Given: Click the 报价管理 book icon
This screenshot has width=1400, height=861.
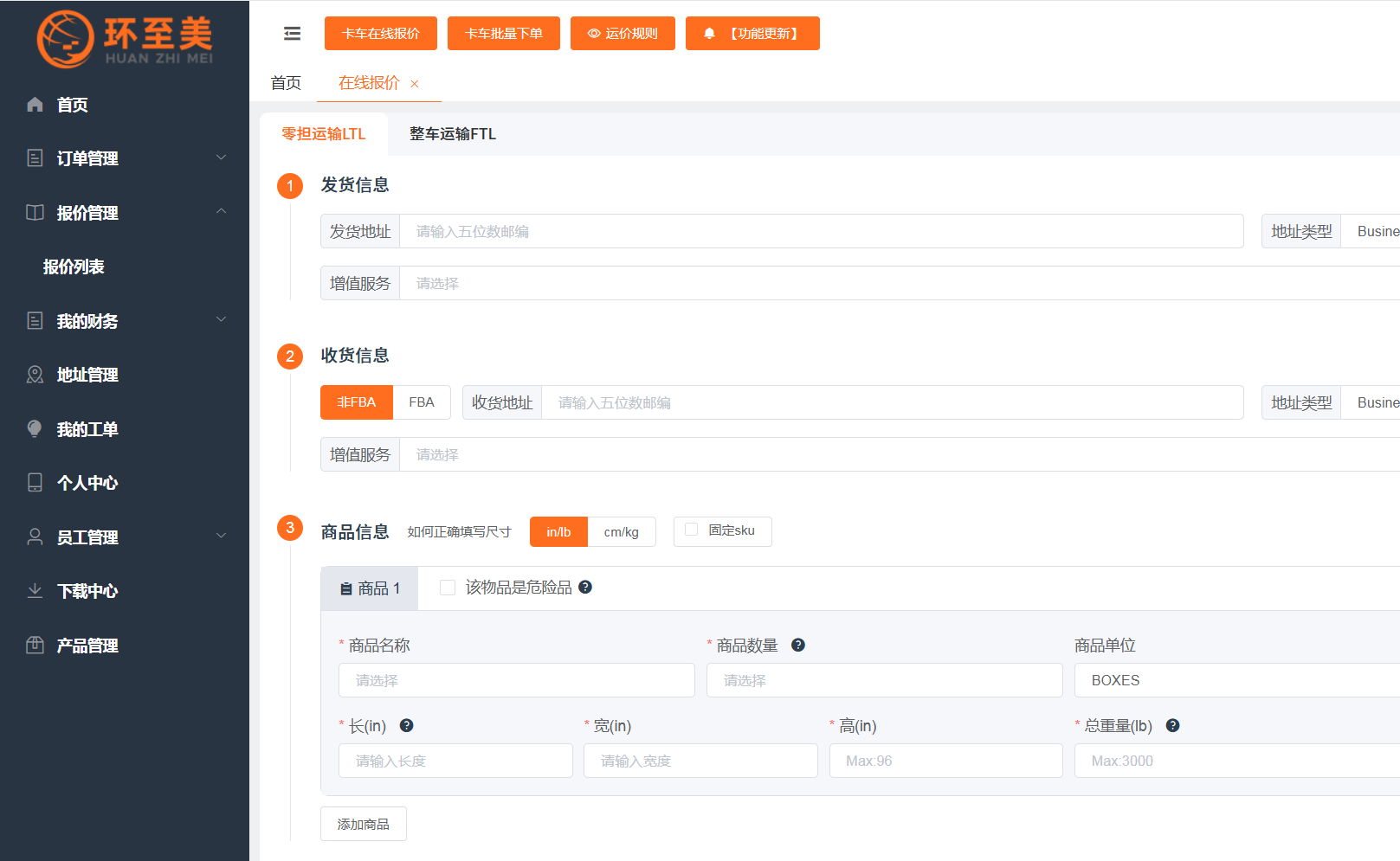Looking at the screenshot, I should point(35,213).
